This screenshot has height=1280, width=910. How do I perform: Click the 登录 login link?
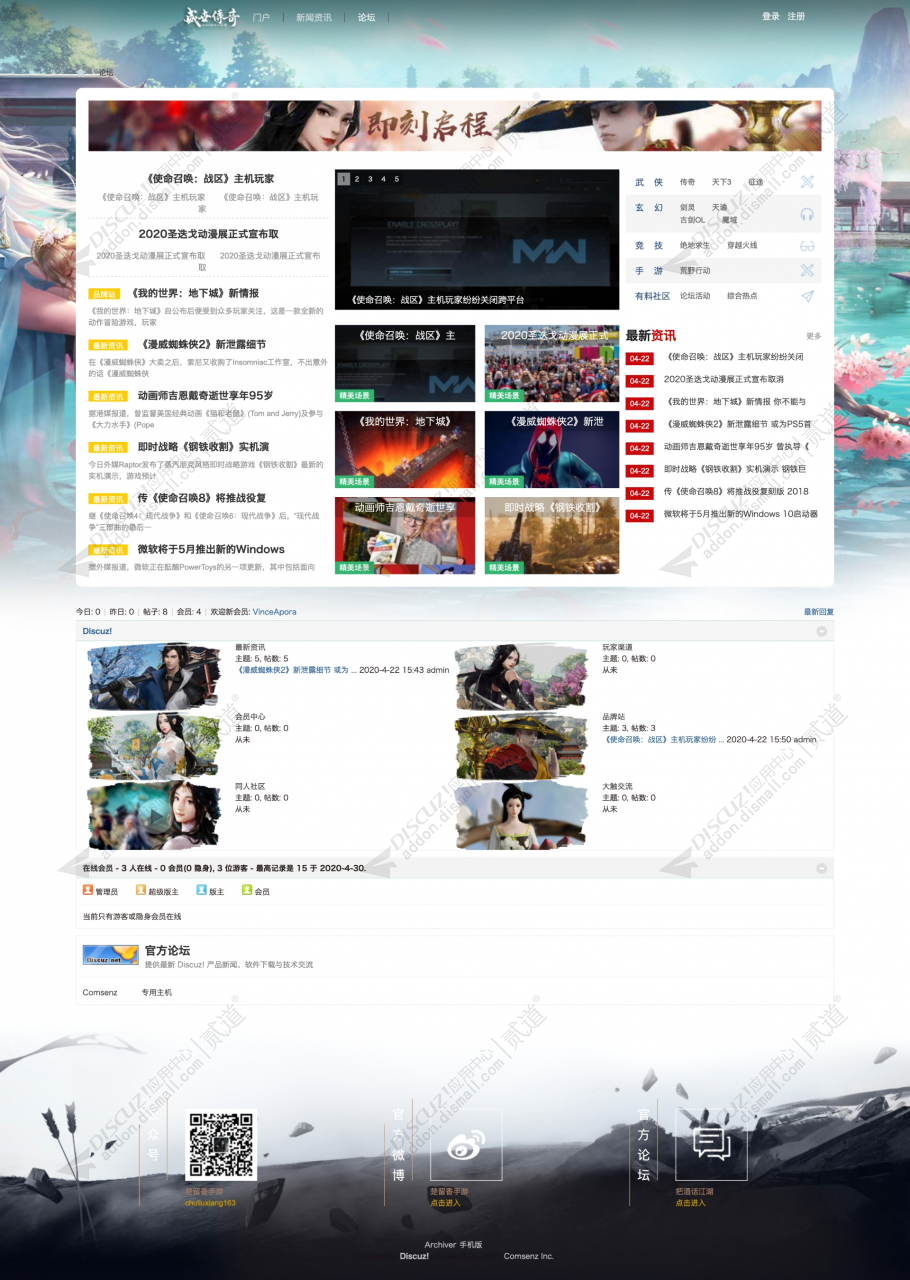(771, 16)
